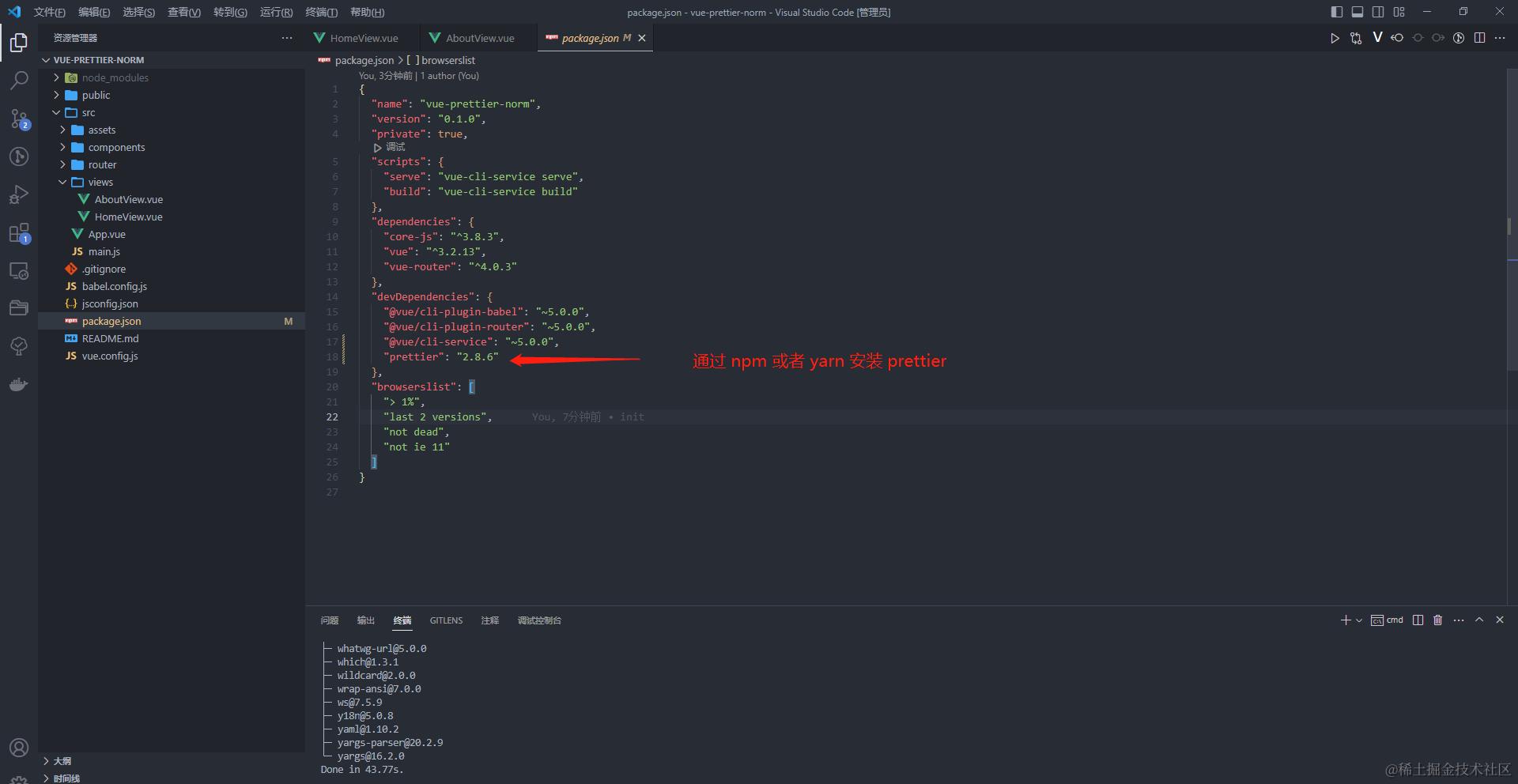
Task: Open the 查看(V) menu
Action: click(x=184, y=12)
